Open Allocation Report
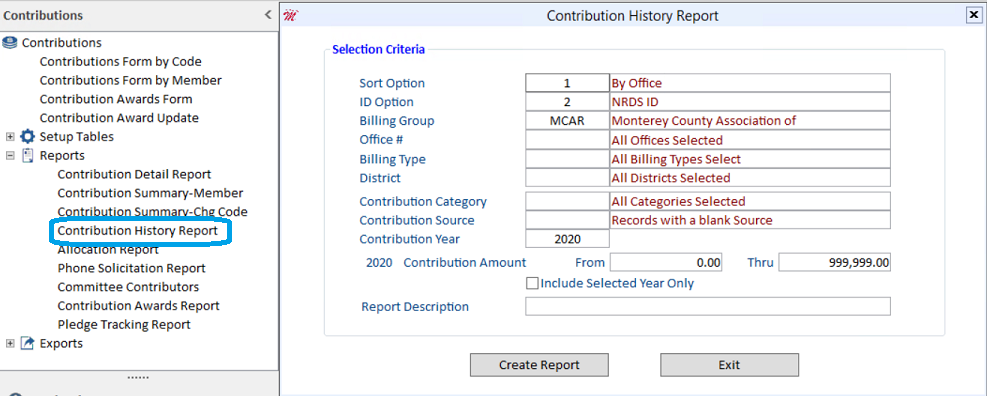987x396 pixels. tap(108, 250)
